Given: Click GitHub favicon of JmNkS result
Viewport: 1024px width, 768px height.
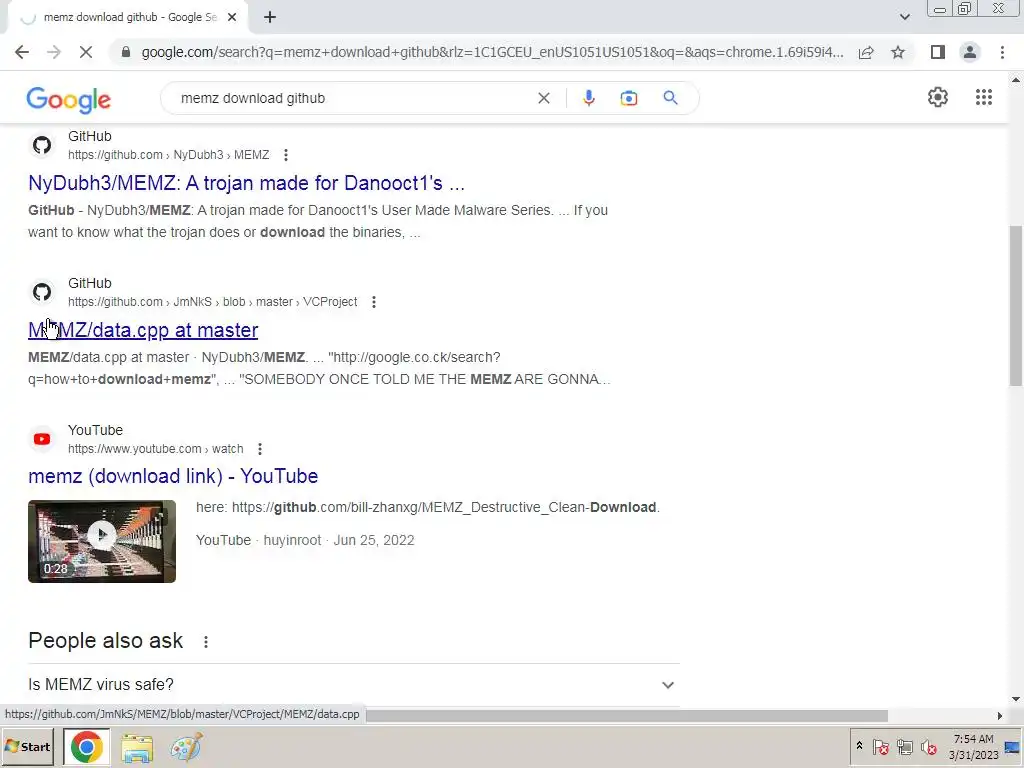Looking at the screenshot, I should pos(42,292).
